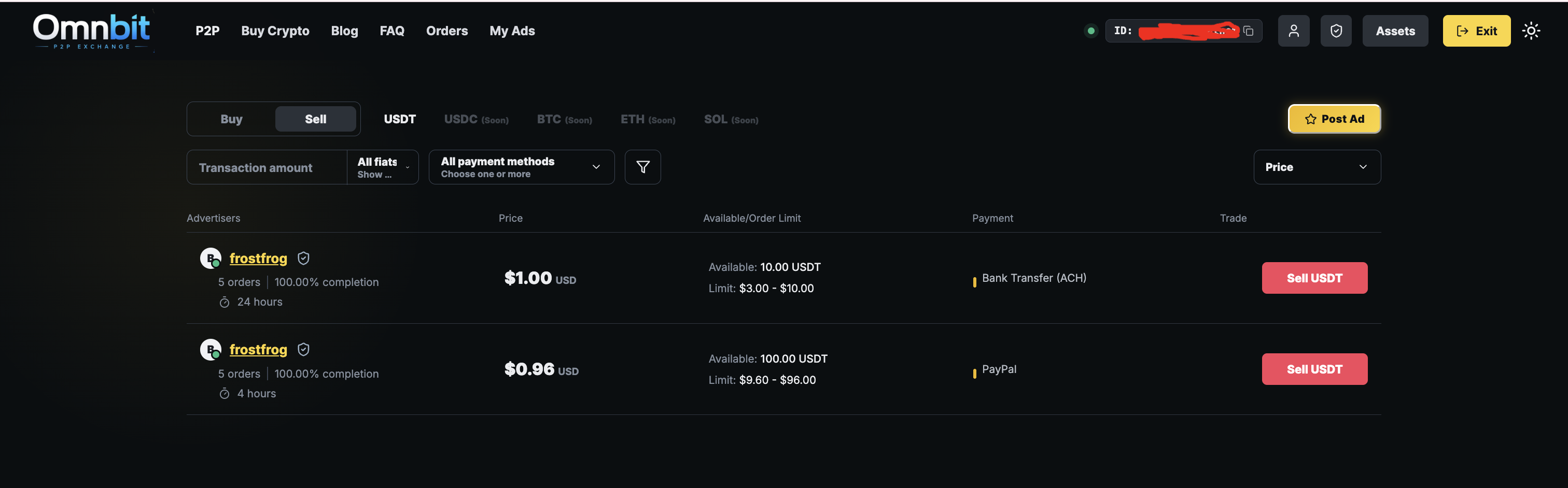Image resolution: width=1568 pixels, height=488 pixels.
Task: Open frostfrog profile link in $0.96 row
Action: click(x=258, y=350)
